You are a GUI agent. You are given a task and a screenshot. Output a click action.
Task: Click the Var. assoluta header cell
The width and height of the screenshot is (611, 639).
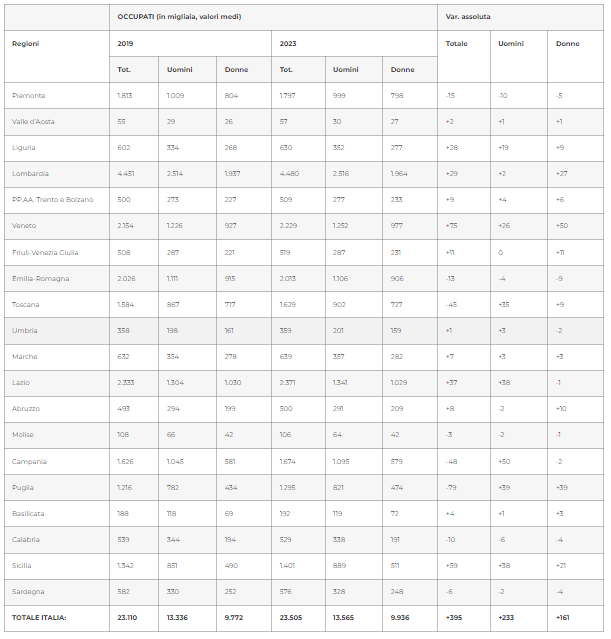coord(468,17)
